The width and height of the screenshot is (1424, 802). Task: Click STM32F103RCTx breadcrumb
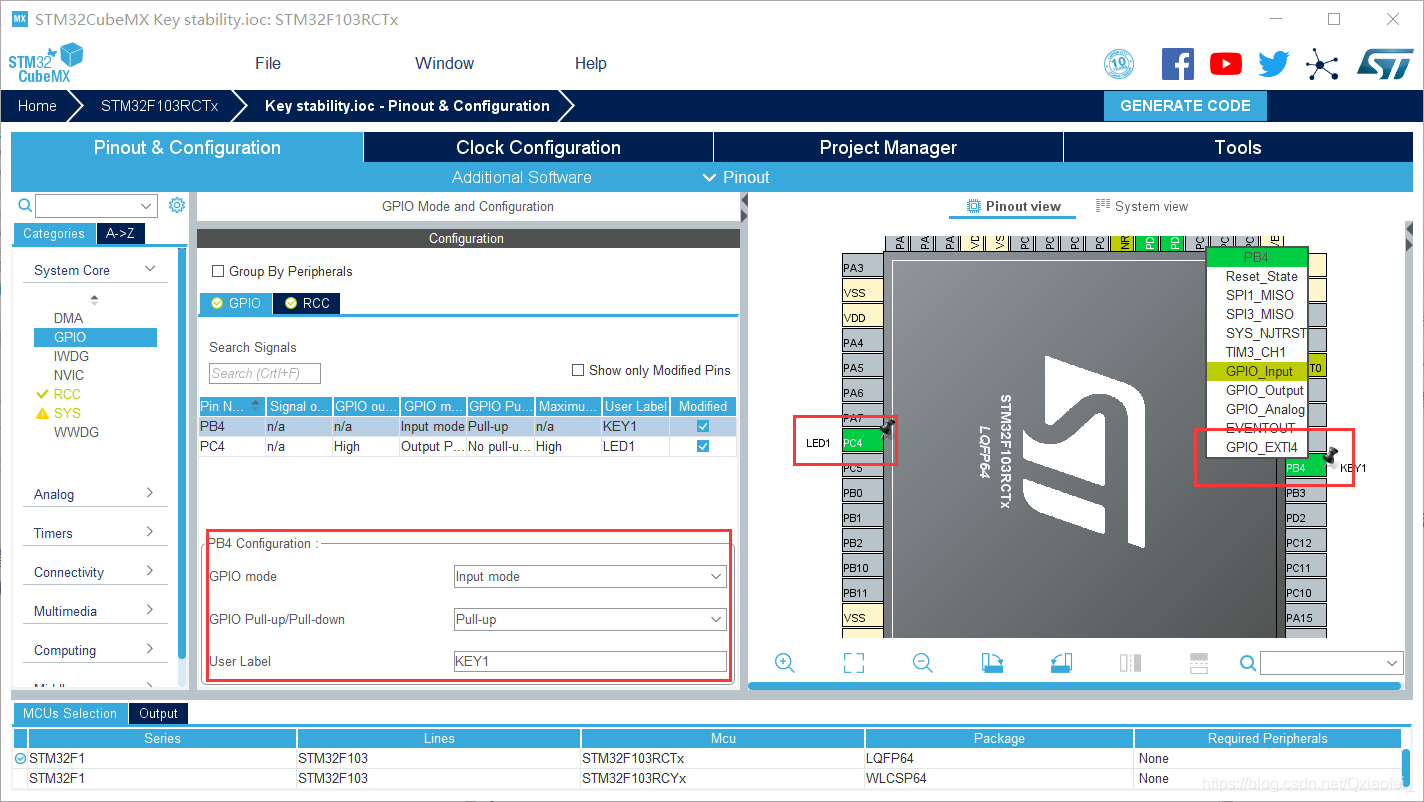click(159, 106)
